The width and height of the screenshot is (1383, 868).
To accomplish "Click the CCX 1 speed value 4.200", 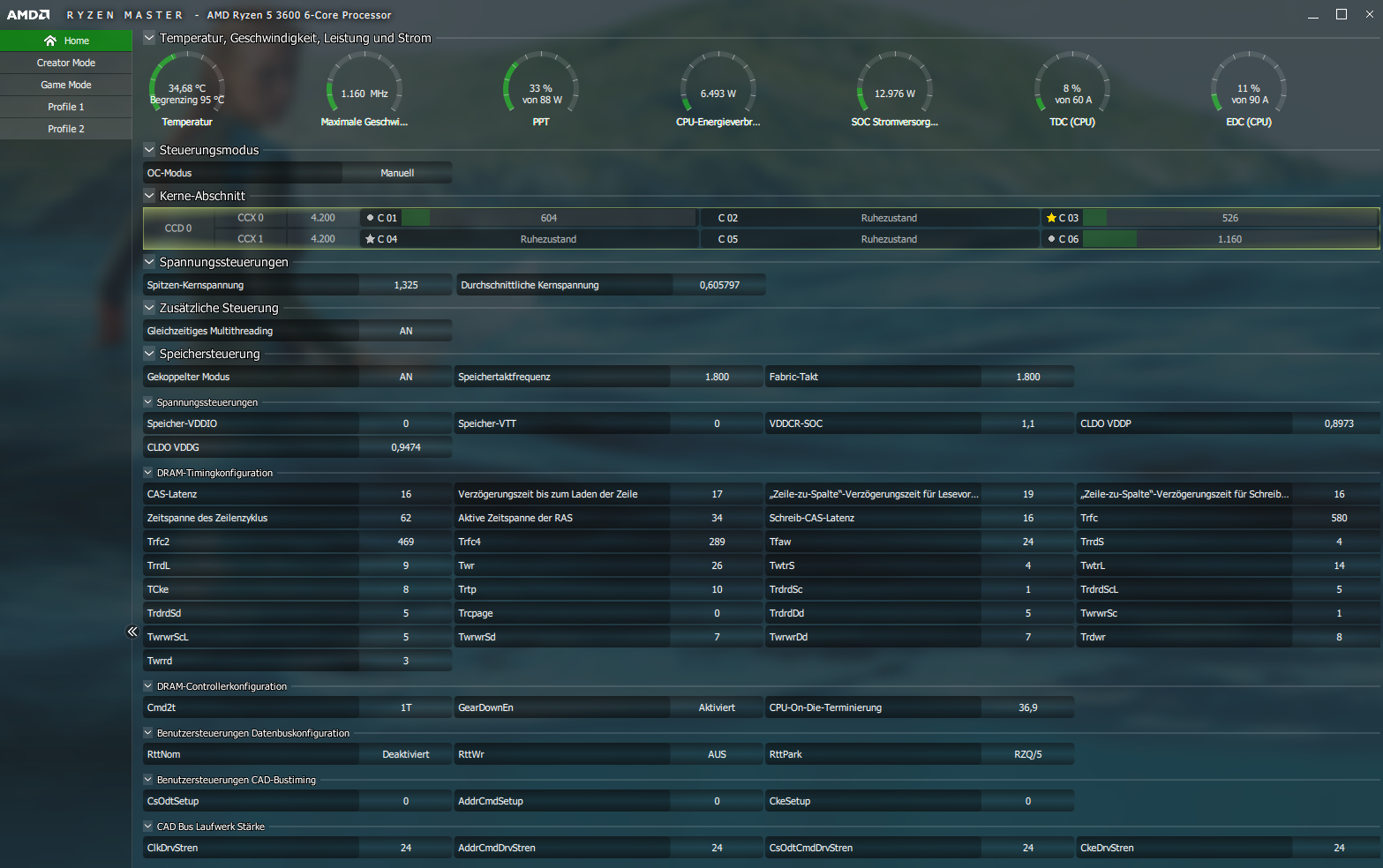I will pos(323,239).
